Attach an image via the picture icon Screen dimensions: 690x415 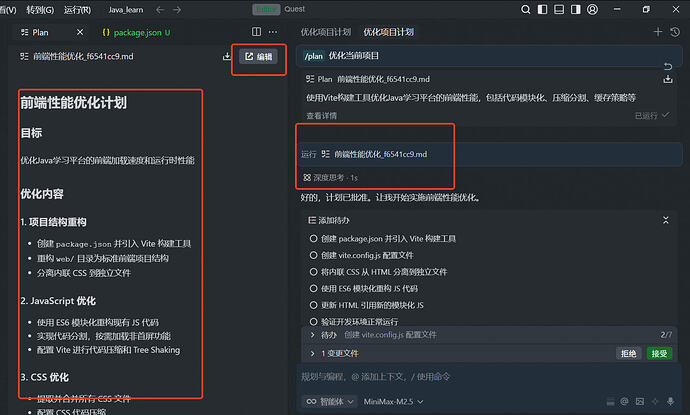640,401
